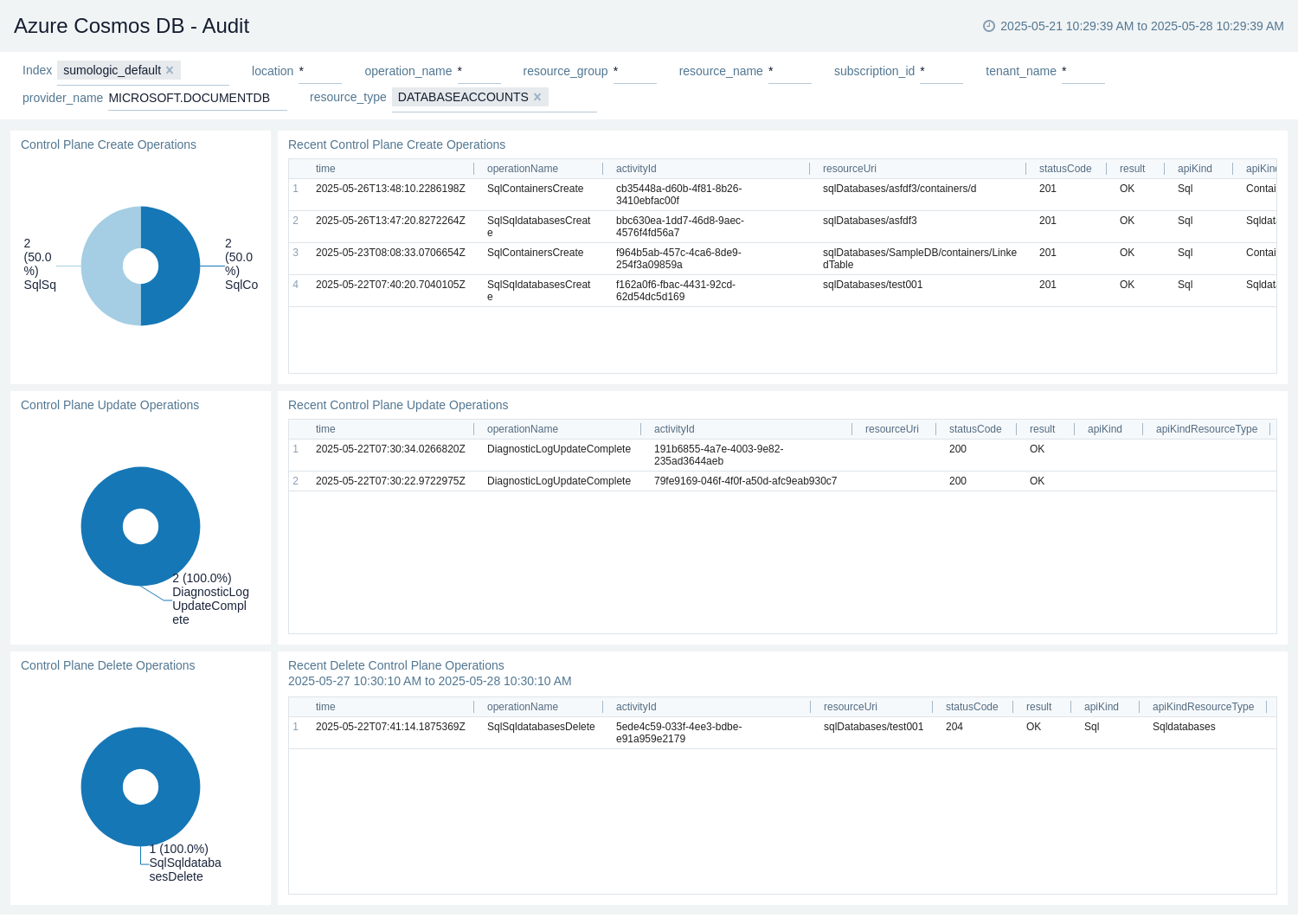The height and width of the screenshot is (924, 1298).
Task: Select timestamp 2025-05-26T13:47:20.8272264Z
Action: coord(390,221)
